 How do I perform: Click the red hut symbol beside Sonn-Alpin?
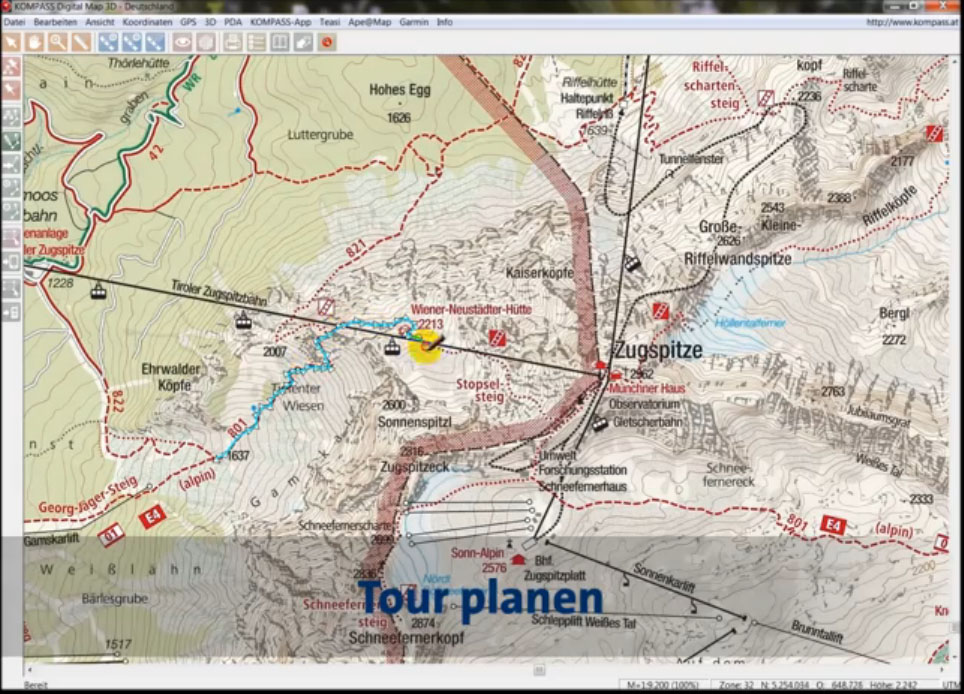coord(518,559)
